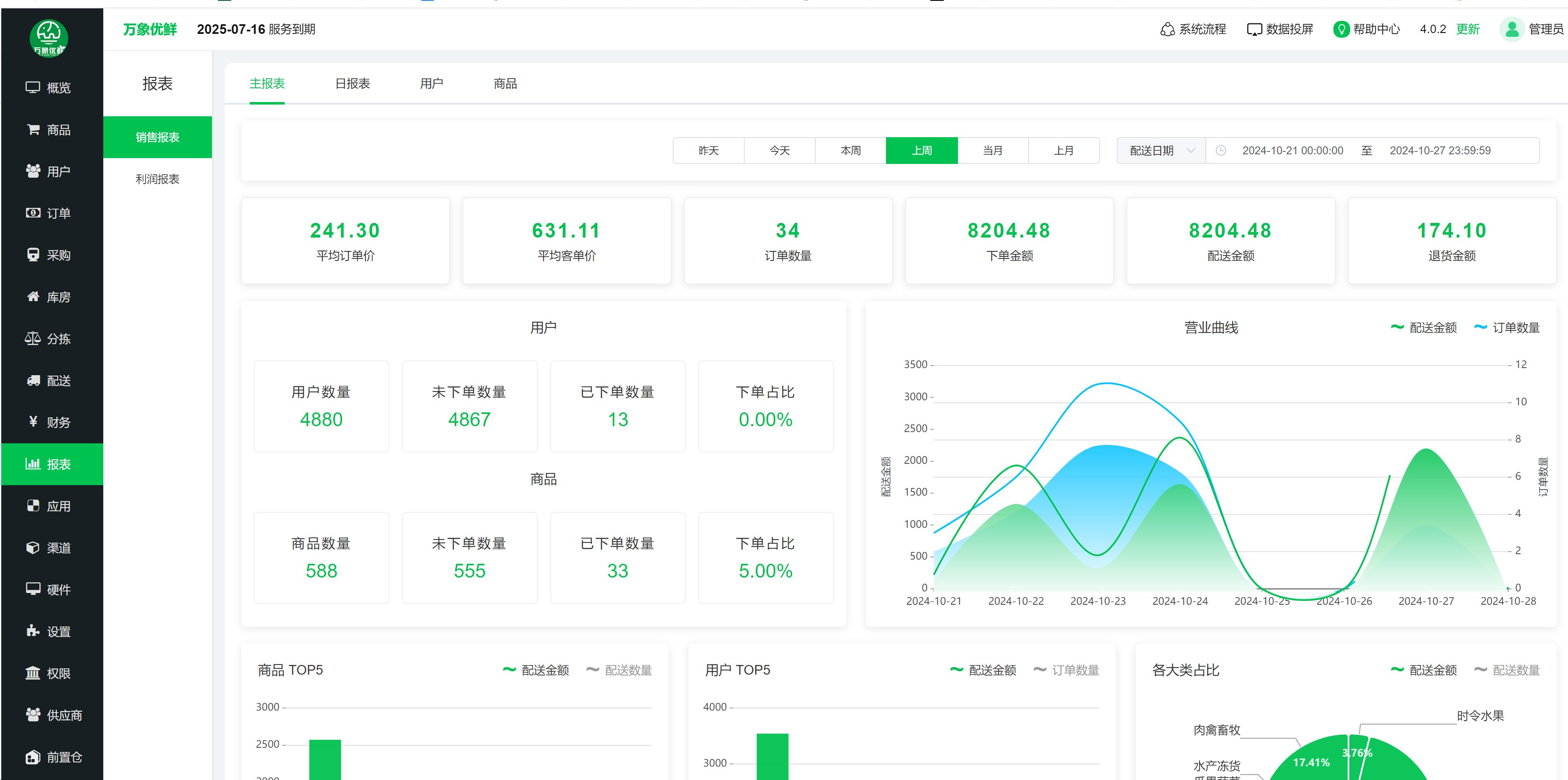This screenshot has height=780, width=1568.
Task: Toggle 订单数量 legend in 营业曲线 chart
Action: click(x=1507, y=327)
